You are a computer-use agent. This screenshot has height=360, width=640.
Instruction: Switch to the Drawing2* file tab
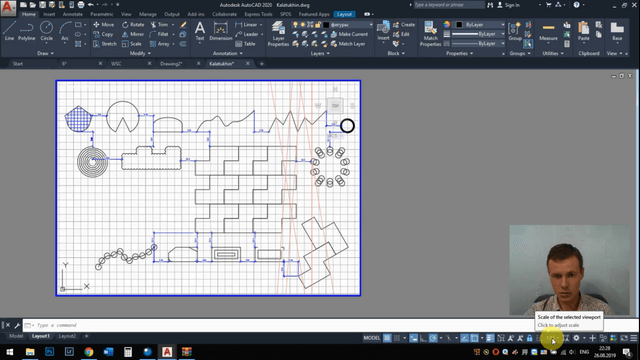171,64
